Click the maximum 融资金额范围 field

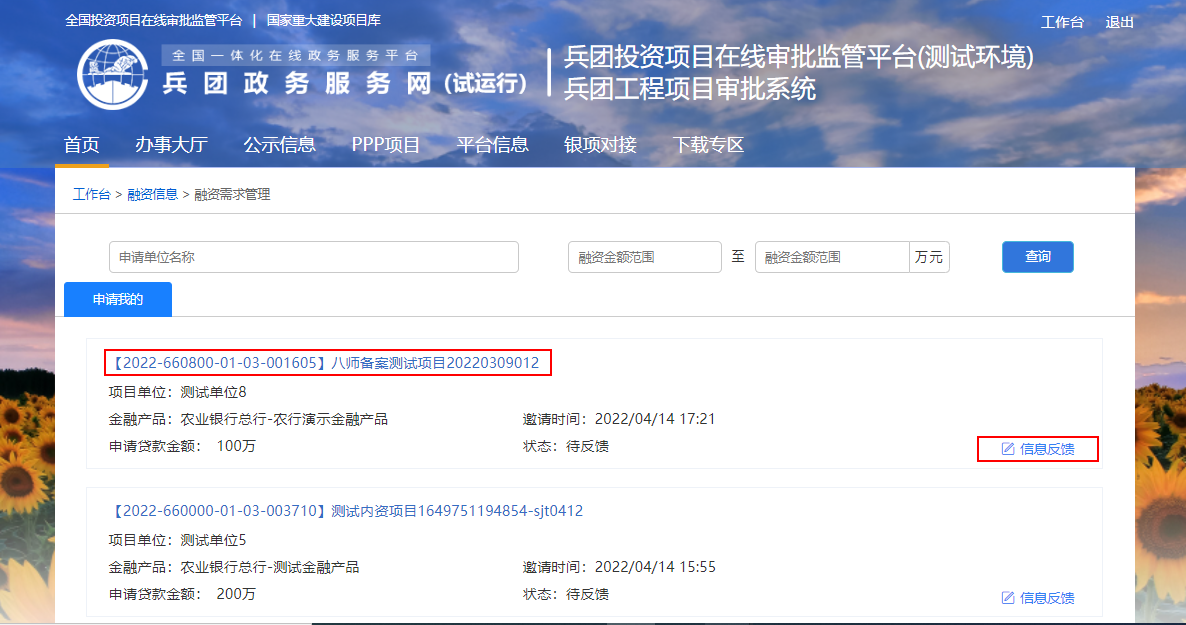click(x=831, y=257)
